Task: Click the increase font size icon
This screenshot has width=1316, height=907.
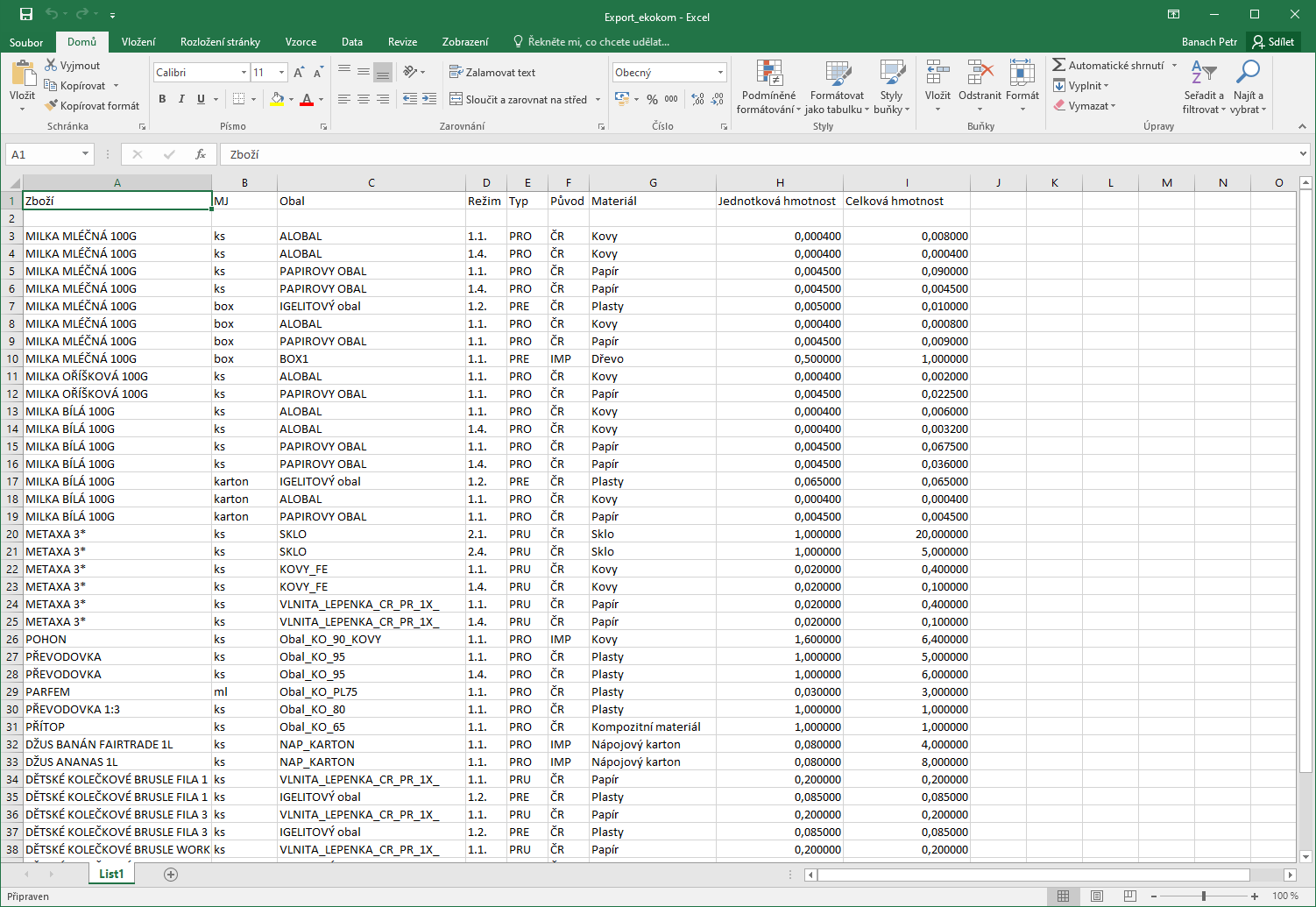Action: coord(299,73)
